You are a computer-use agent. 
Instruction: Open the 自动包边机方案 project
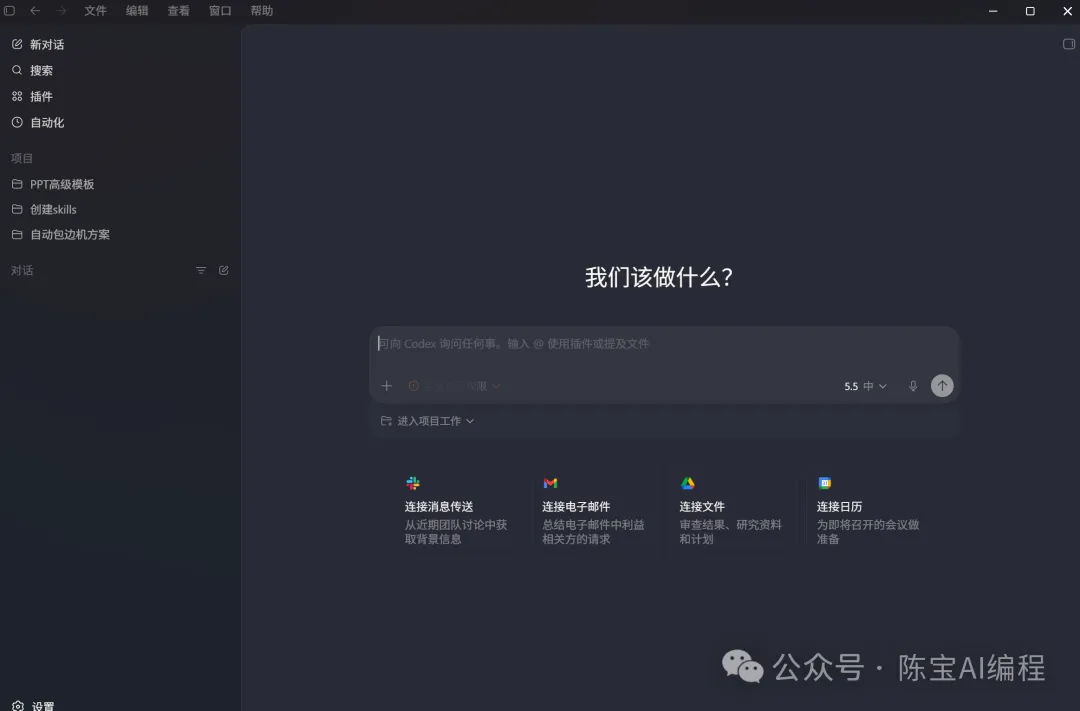pos(70,234)
